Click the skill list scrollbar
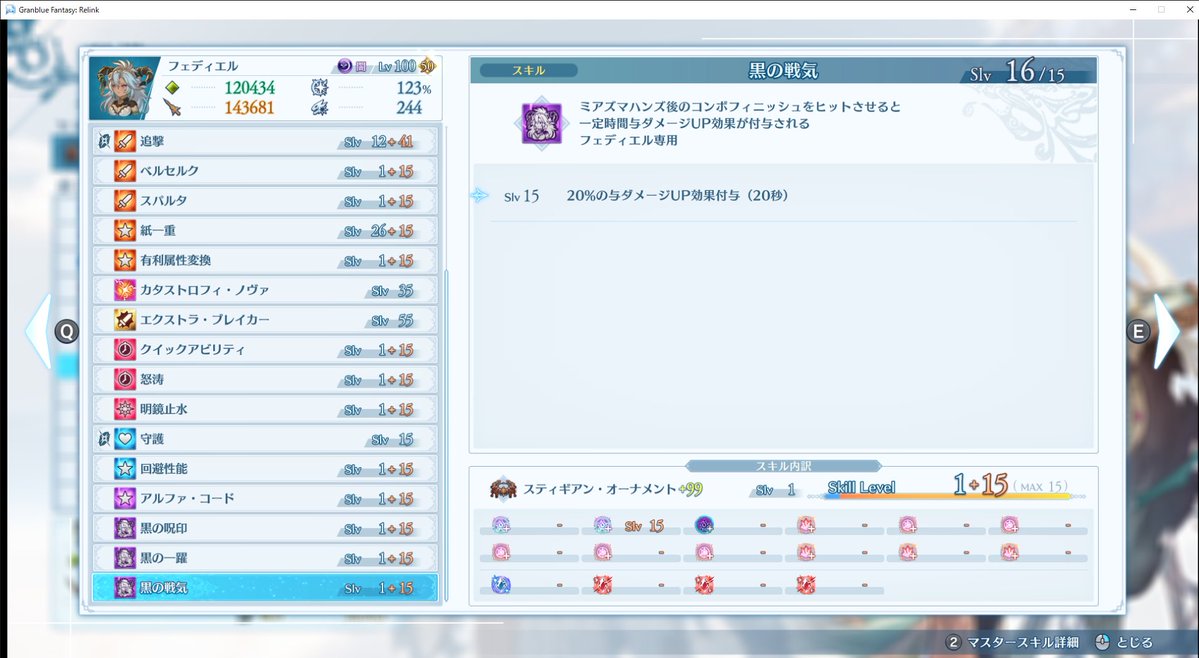Viewport: 1199px width, 658px height. point(446,436)
